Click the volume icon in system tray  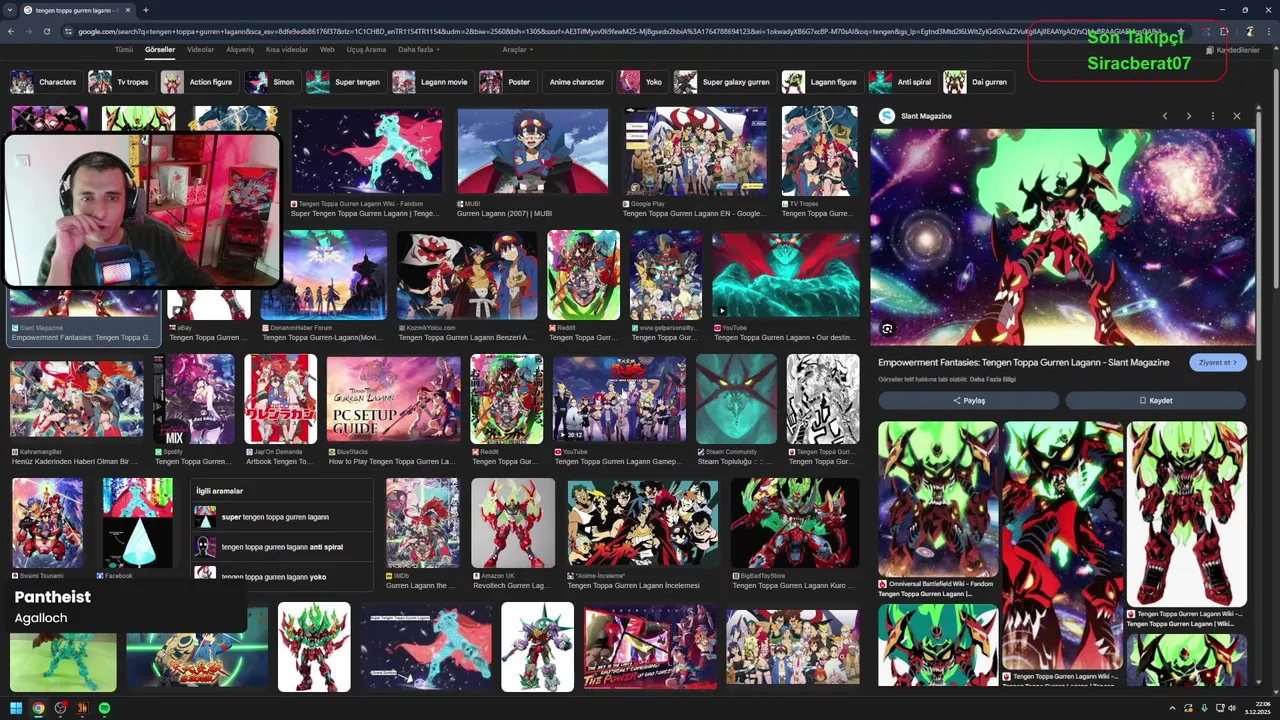[1232, 708]
